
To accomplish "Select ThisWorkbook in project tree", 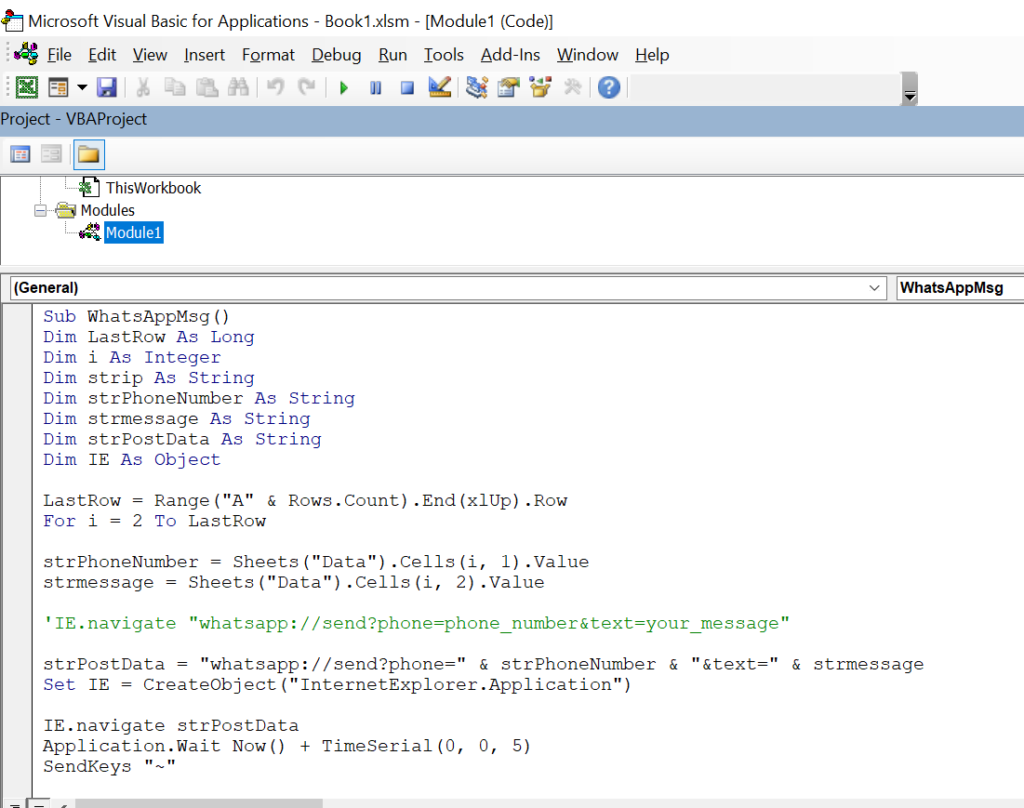I will pyautogui.click(x=153, y=188).
